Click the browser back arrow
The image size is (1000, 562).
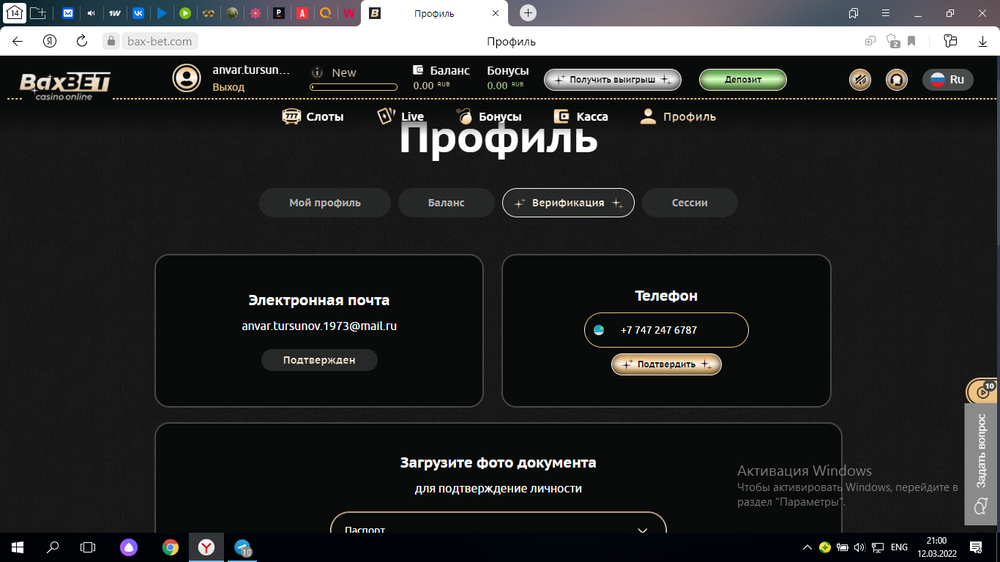(18, 41)
